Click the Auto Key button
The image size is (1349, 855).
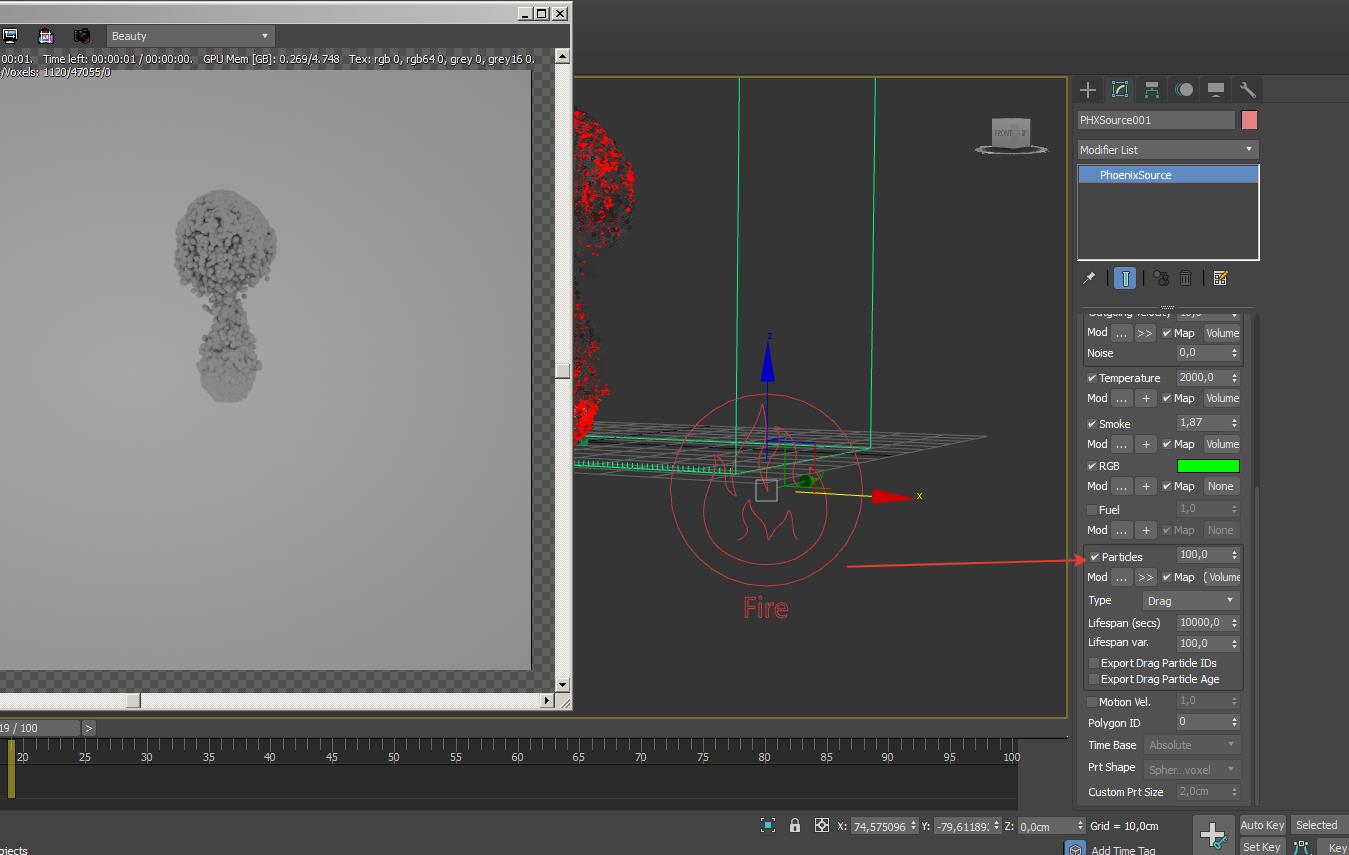click(1262, 825)
